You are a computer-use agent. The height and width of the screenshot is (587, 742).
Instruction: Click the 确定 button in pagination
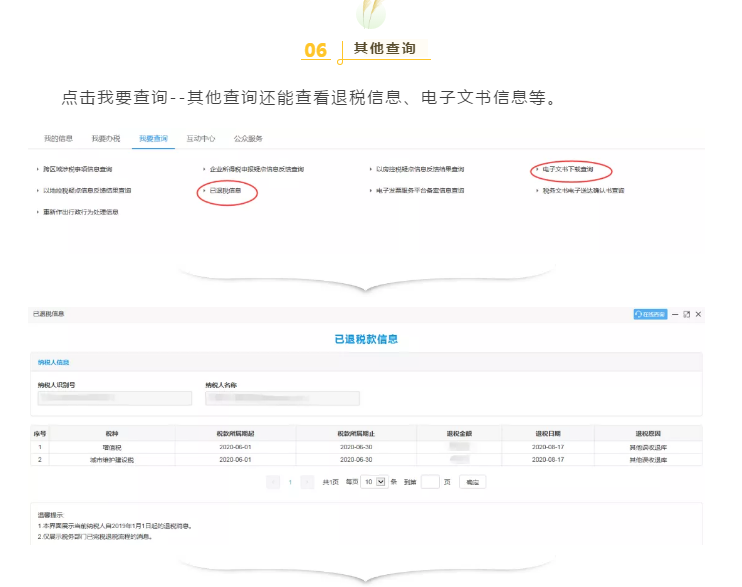[x=472, y=482]
